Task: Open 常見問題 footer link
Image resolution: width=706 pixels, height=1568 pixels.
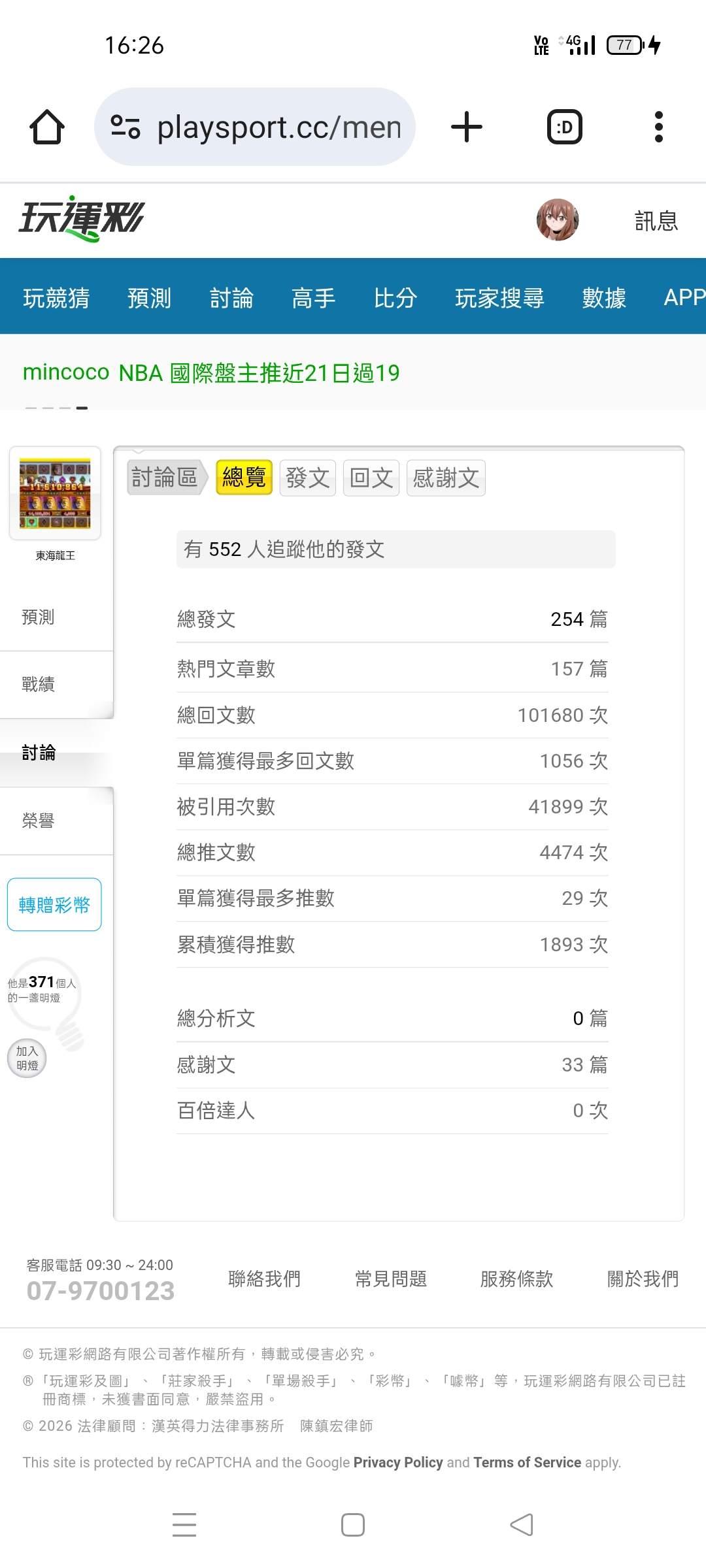Action: pos(391,1279)
